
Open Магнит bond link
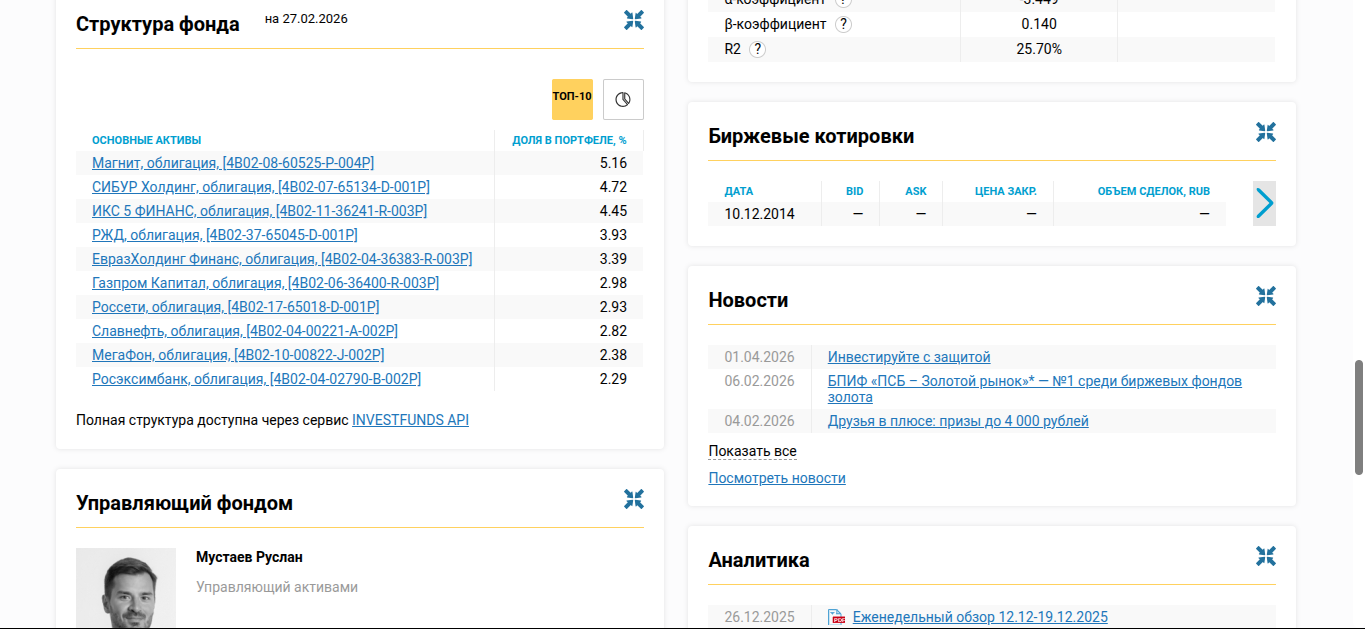(233, 163)
